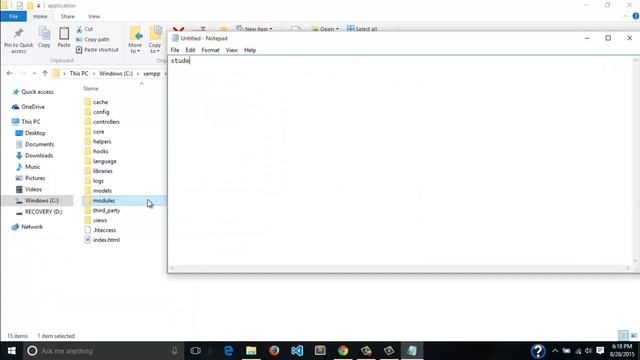Open Notepad Edit menu

190,50
